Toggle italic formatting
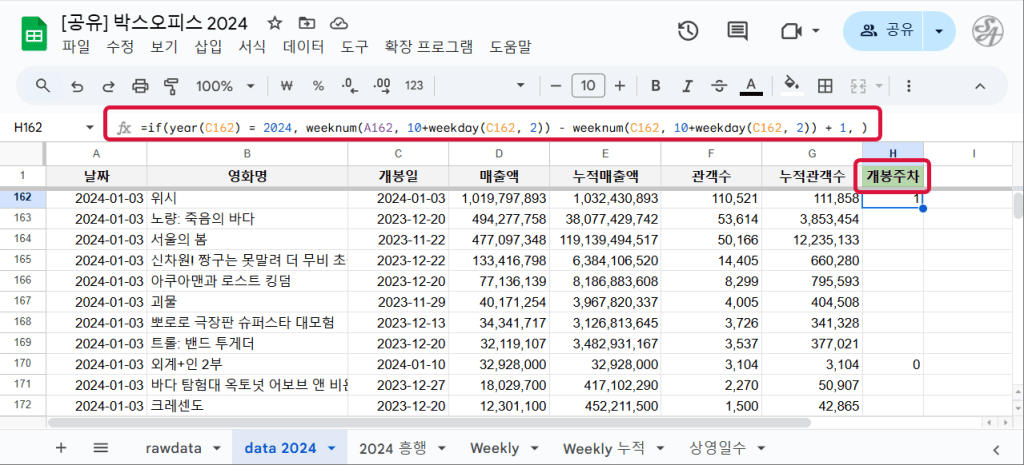The height and width of the screenshot is (465, 1024). 688,86
